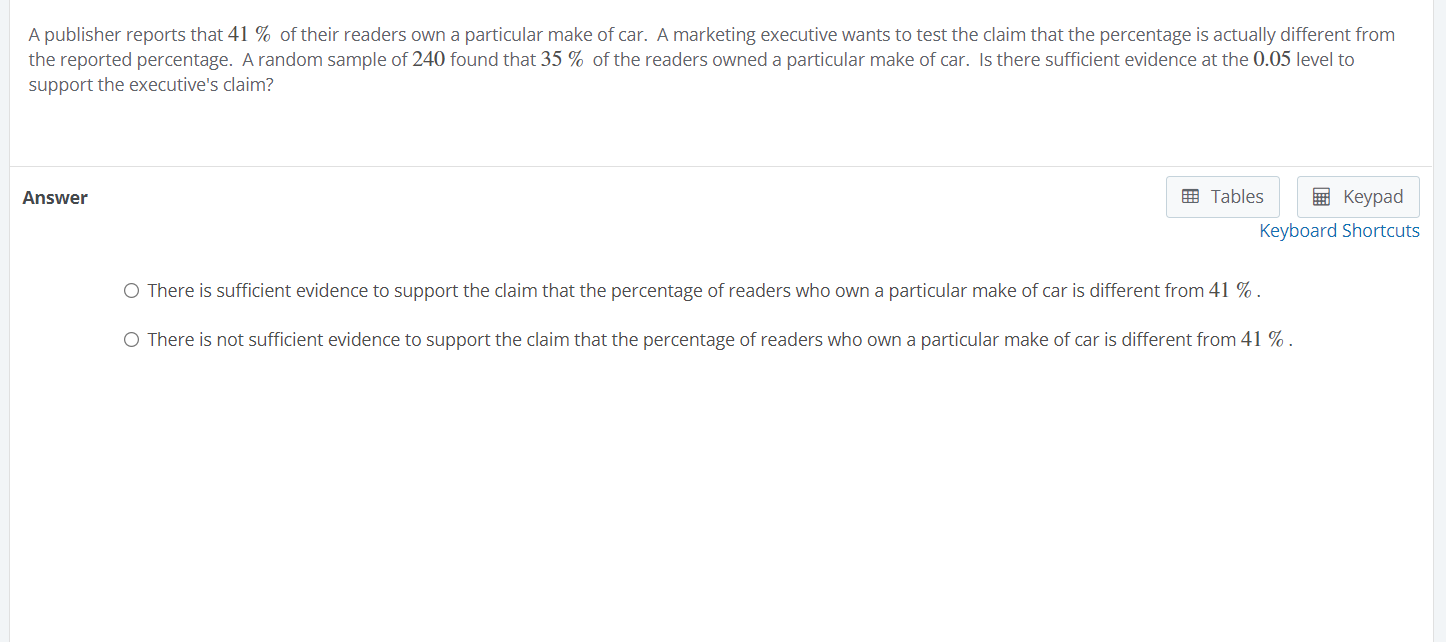Click the 'Keypad' label text

[1373, 197]
